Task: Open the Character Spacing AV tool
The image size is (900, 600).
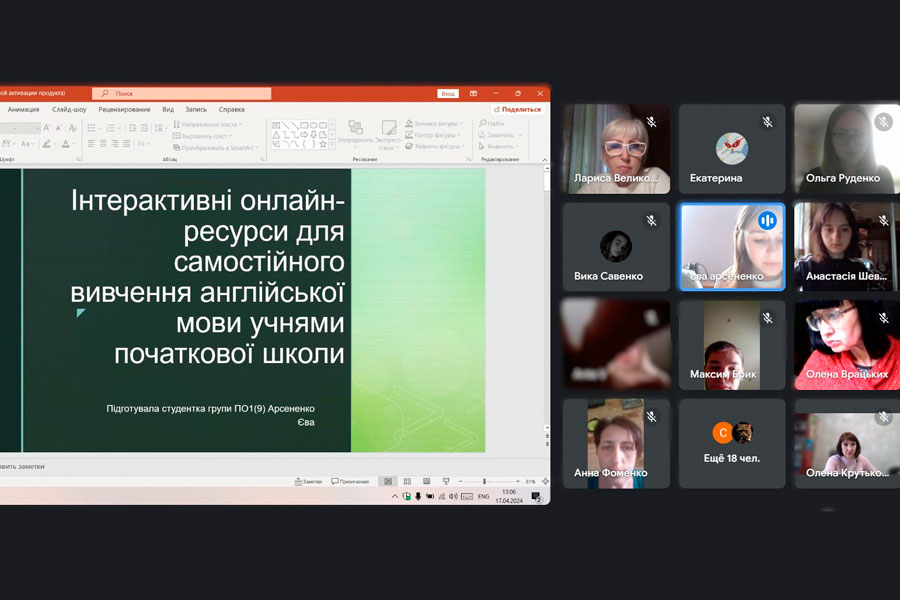Action: pyautogui.click(x=7, y=144)
